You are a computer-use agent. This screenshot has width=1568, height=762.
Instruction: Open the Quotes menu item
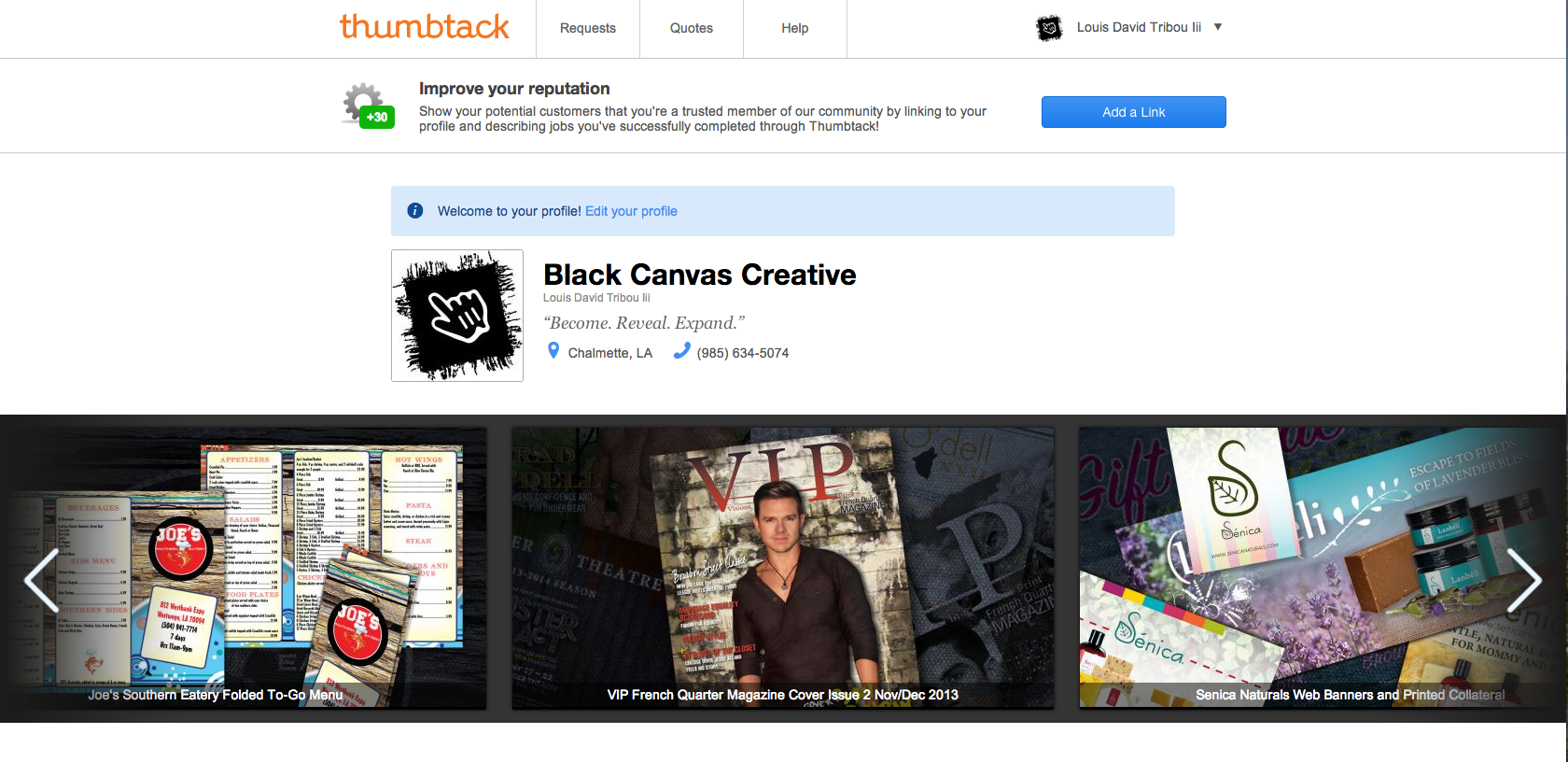tap(692, 28)
